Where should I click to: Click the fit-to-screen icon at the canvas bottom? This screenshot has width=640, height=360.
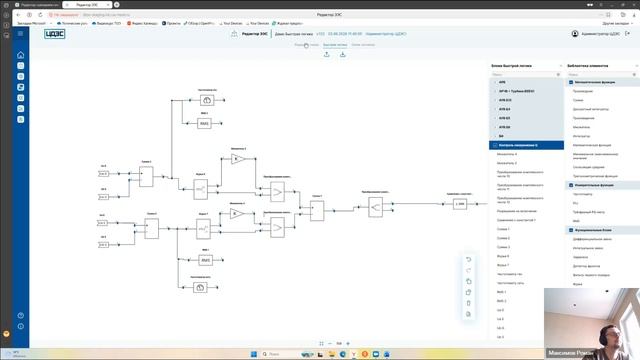pos(321,344)
